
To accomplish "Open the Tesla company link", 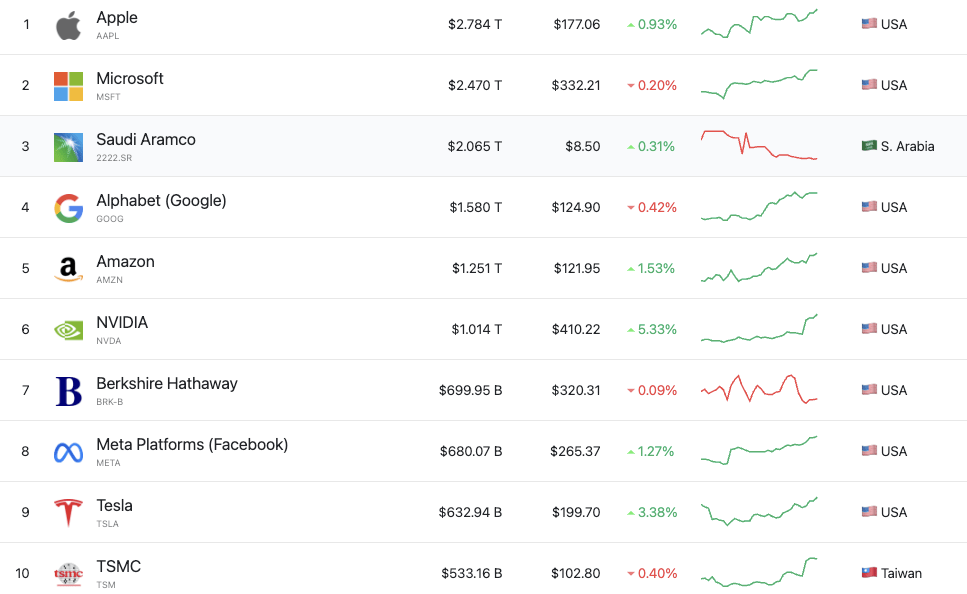I will [x=115, y=506].
